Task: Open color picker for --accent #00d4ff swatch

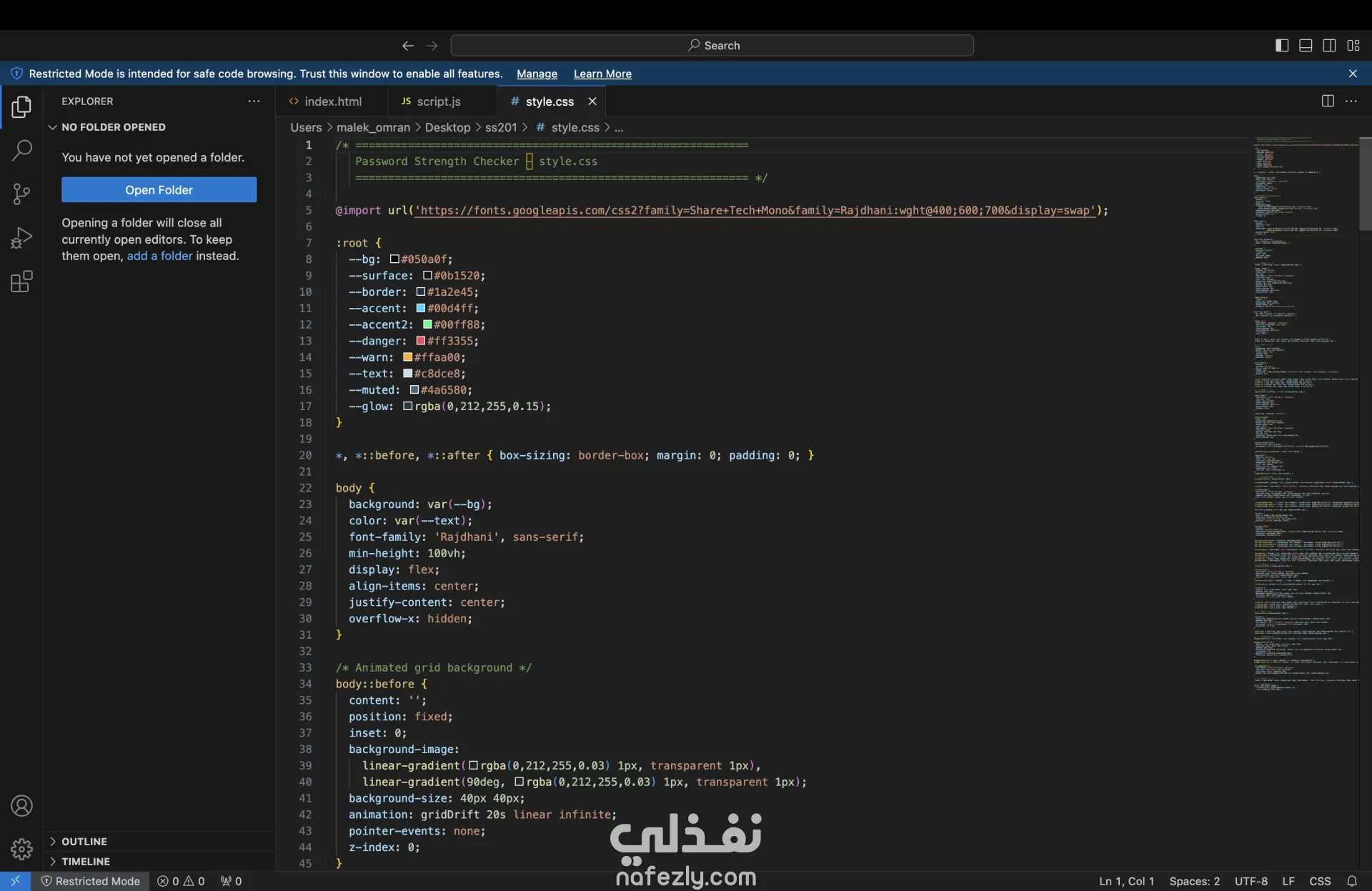Action: point(421,308)
